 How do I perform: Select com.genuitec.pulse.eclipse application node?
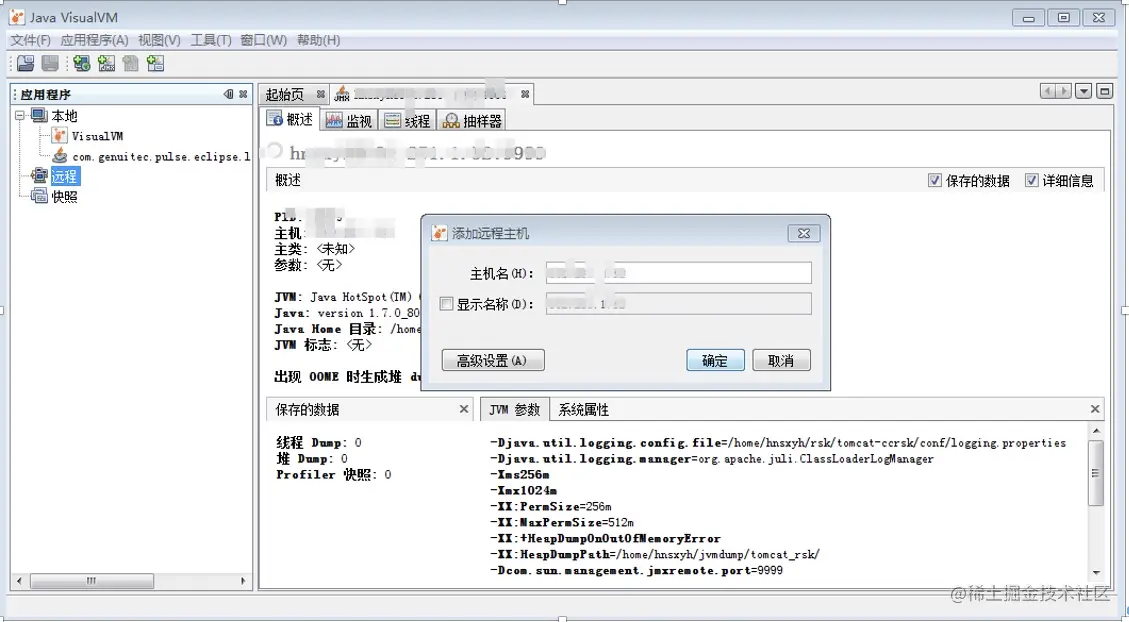pyautogui.click(x=161, y=156)
